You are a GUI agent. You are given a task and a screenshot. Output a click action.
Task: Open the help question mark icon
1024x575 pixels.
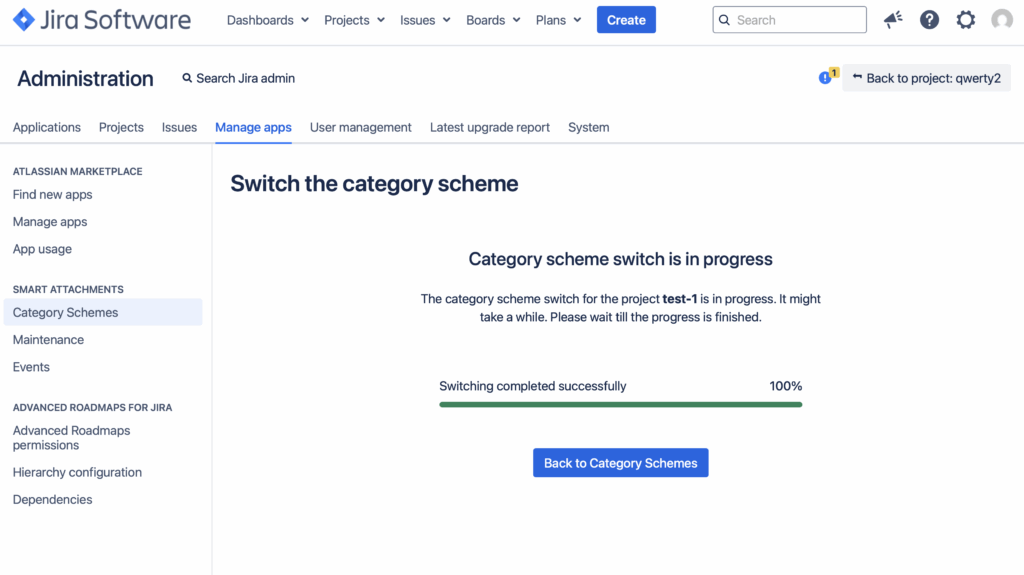tap(929, 20)
